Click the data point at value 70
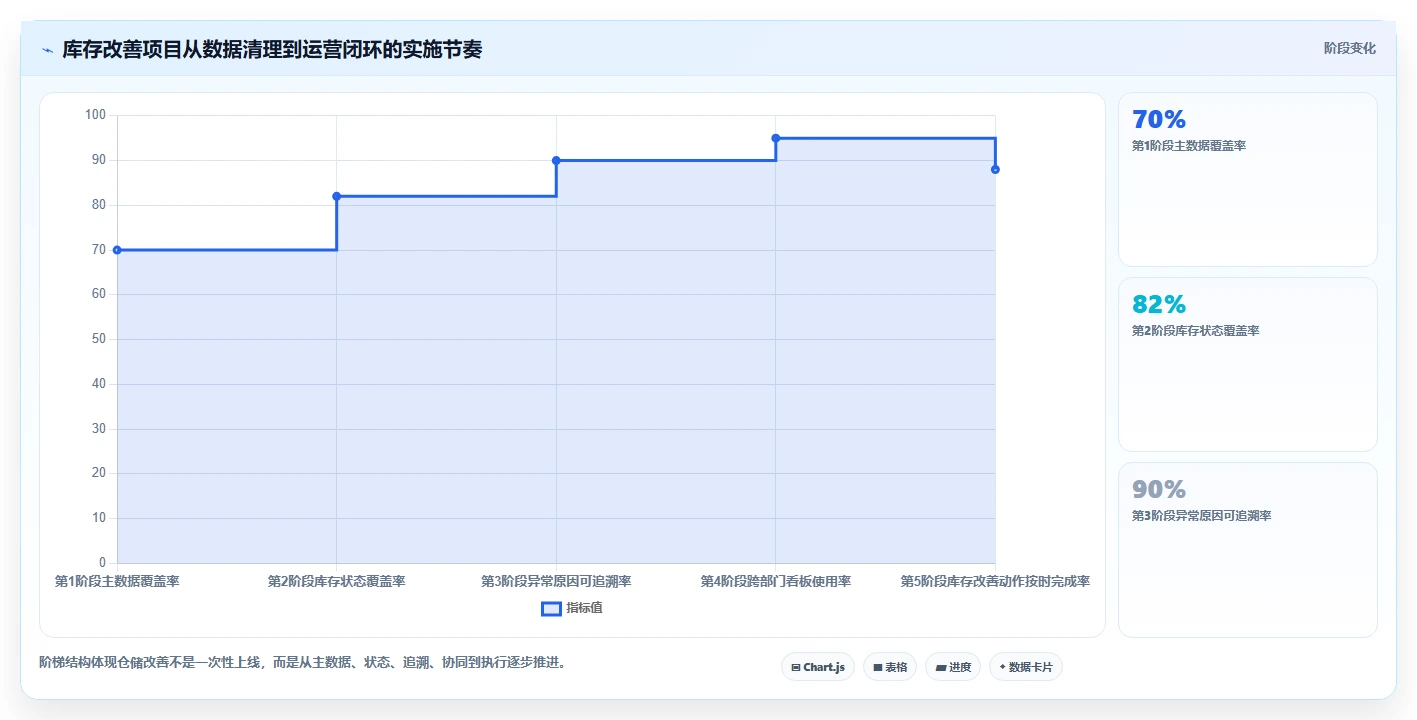The height and width of the screenshot is (720, 1417). 117,250
